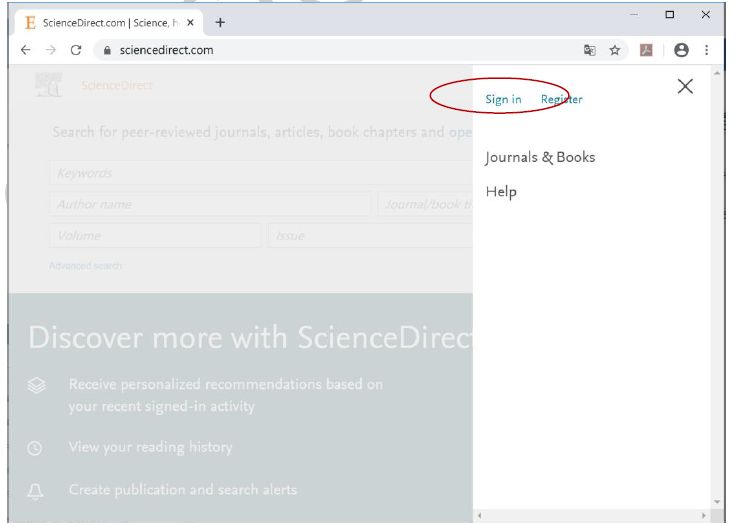The height and width of the screenshot is (526, 740).
Task: Click 'View your reading history' text
Action: (x=151, y=447)
